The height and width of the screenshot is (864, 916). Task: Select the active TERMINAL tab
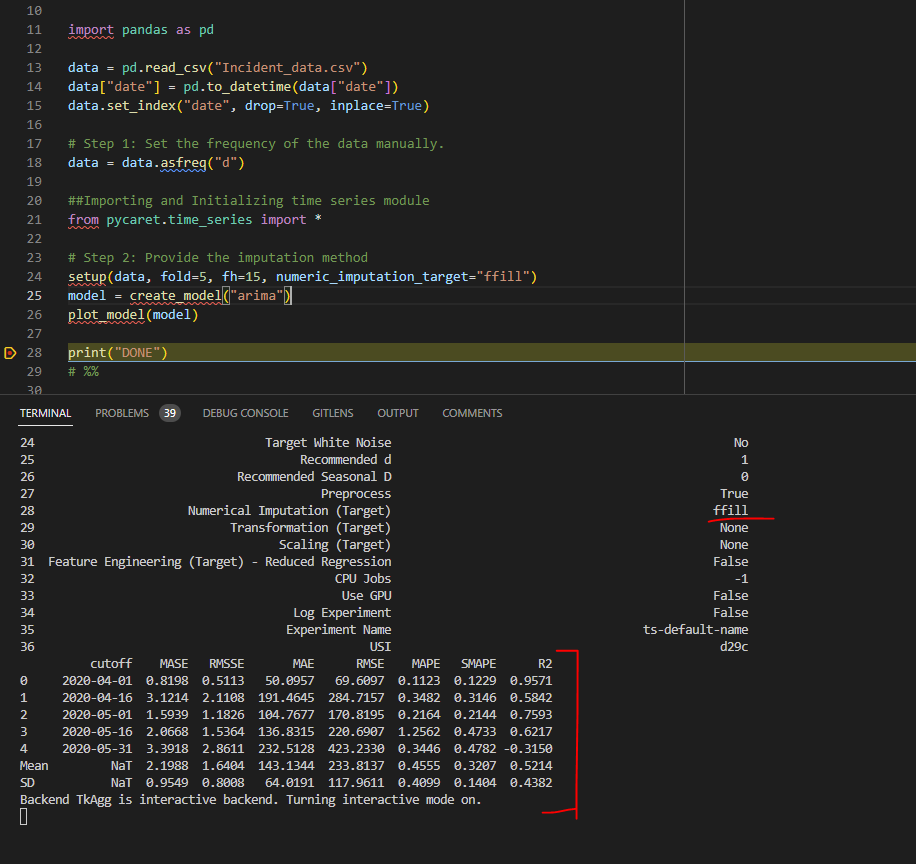(x=45, y=413)
